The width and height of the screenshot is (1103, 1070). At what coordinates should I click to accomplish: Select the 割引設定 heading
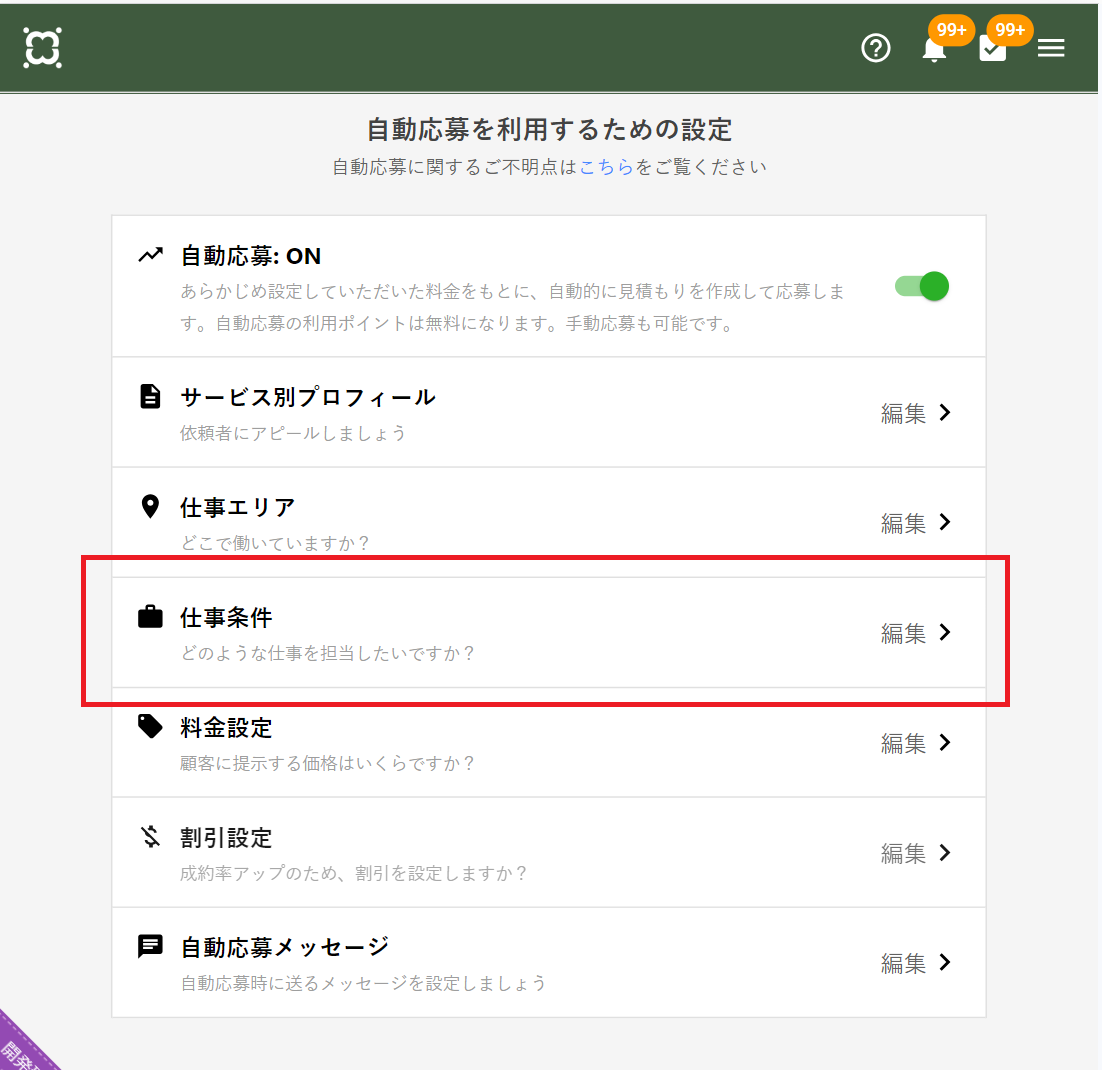pos(226,837)
